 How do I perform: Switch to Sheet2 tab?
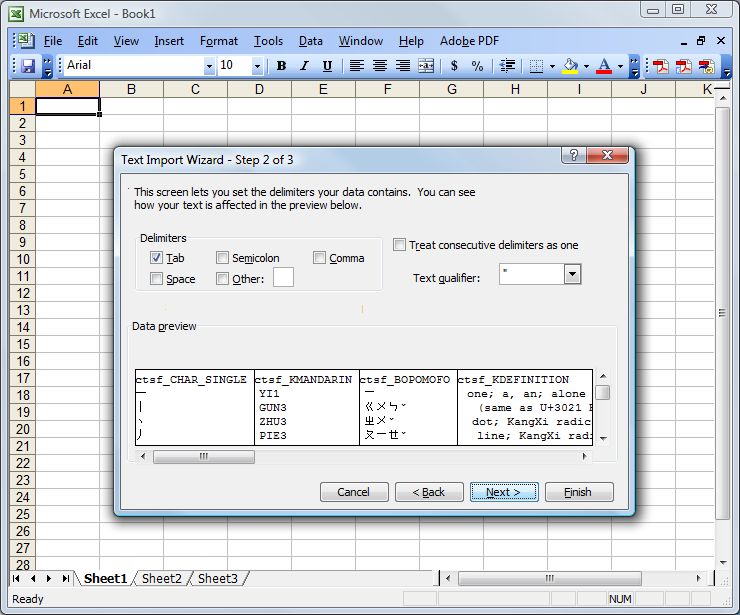161,578
